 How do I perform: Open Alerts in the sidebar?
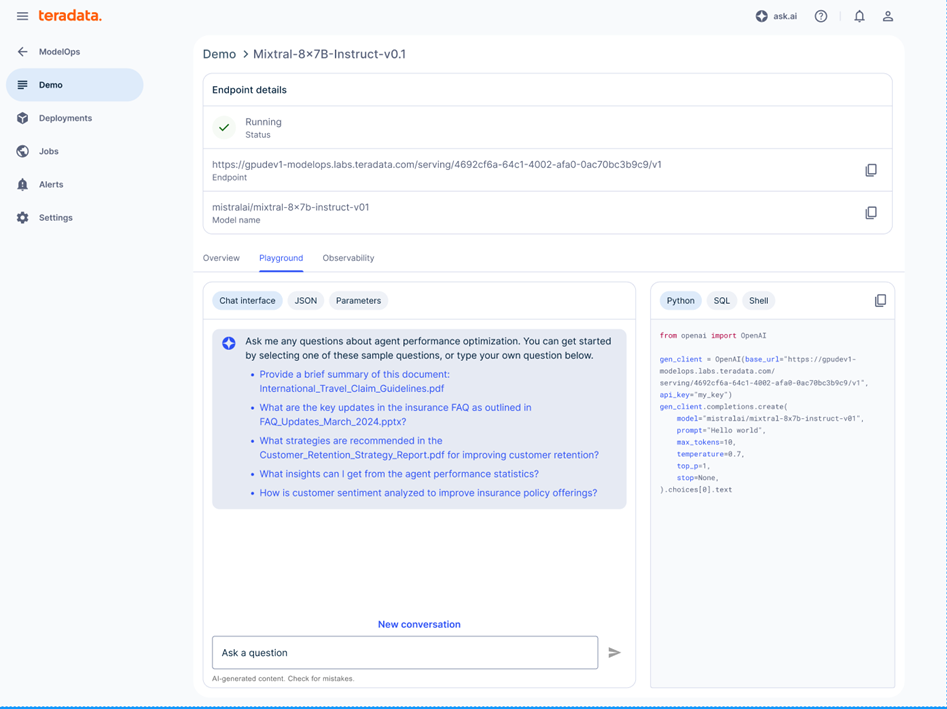click(75, 185)
